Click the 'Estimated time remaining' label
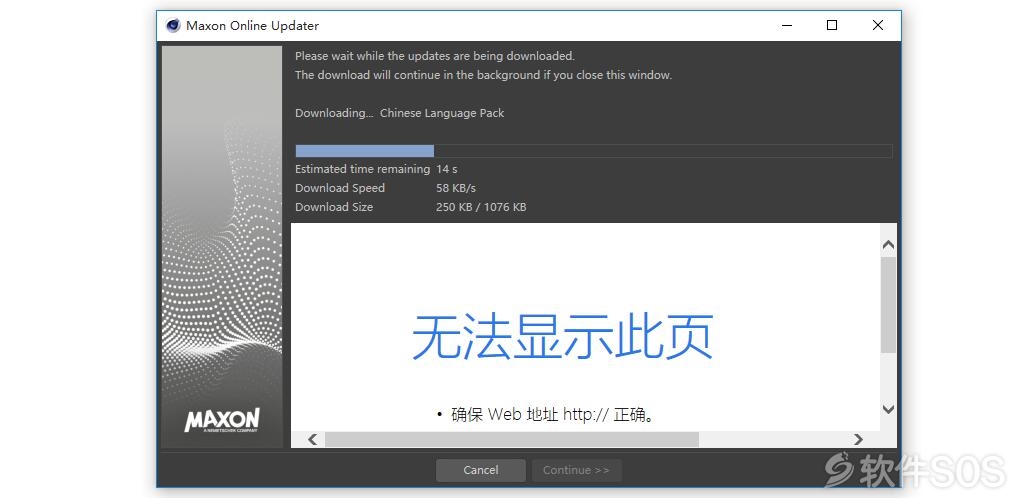 tap(363, 169)
